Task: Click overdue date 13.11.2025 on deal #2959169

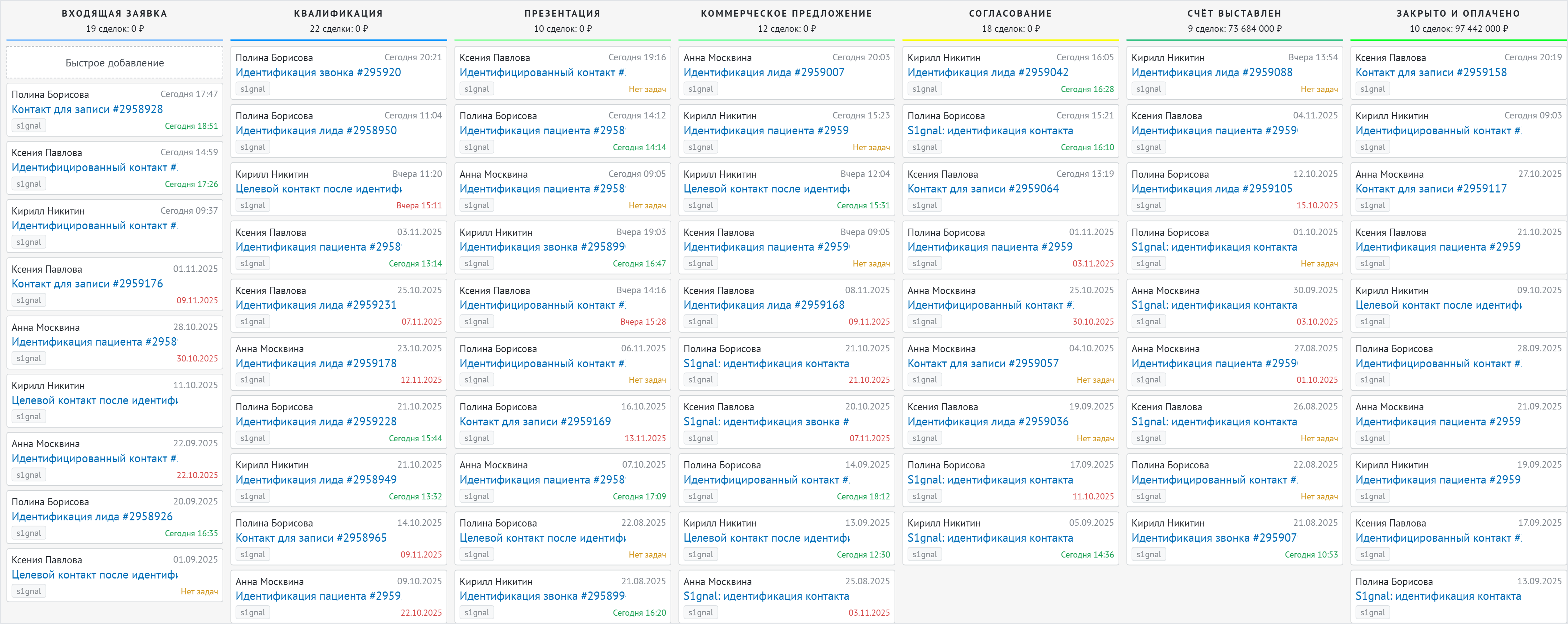Action: tap(645, 438)
